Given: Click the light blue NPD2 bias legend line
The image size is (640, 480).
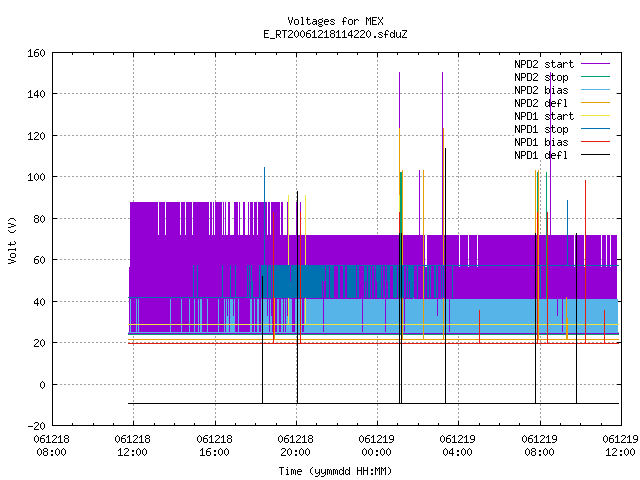Looking at the screenshot, I should (595, 90).
